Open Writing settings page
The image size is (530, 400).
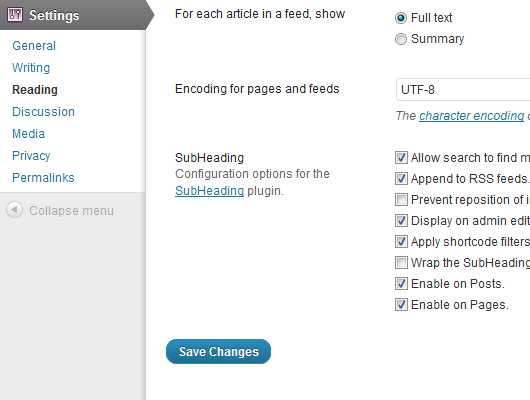point(31,68)
